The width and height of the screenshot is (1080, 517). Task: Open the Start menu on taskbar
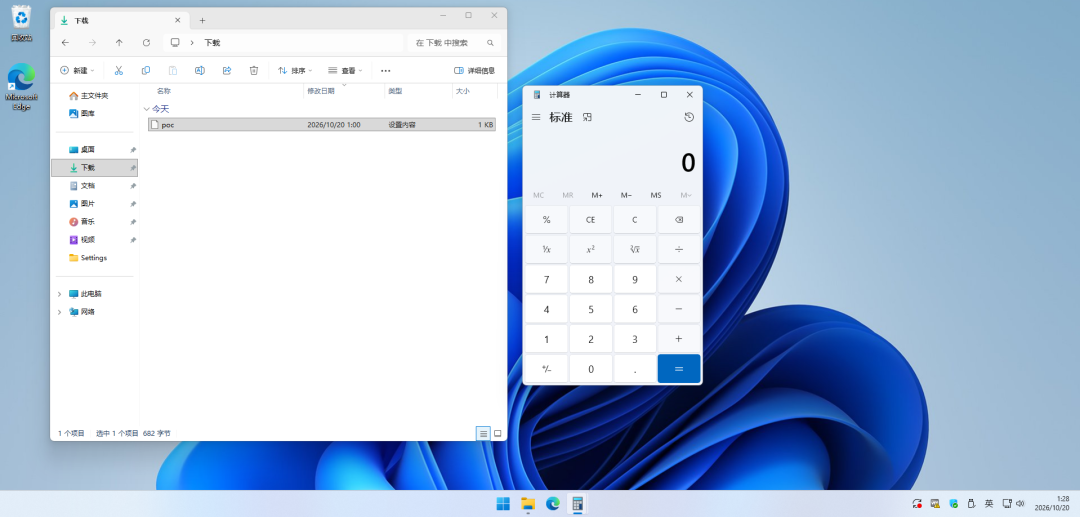[503, 503]
